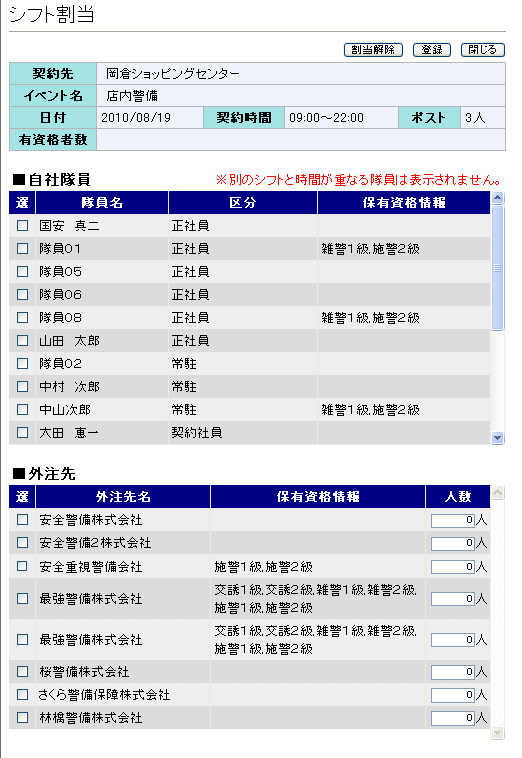
Task: Check the 安全重視警備会社 checkbox
Action: pyautogui.click(x=22, y=566)
